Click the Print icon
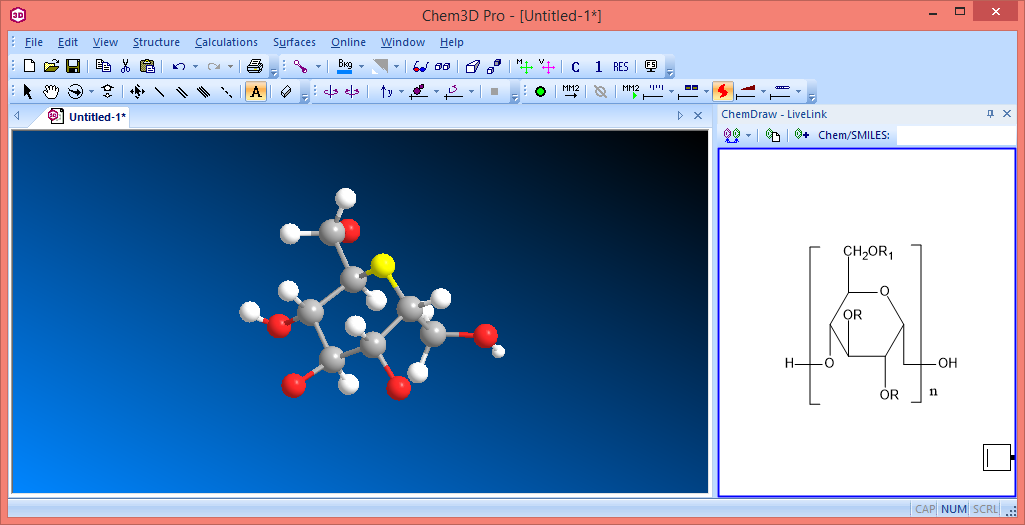The height and width of the screenshot is (525, 1025). click(x=255, y=66)
